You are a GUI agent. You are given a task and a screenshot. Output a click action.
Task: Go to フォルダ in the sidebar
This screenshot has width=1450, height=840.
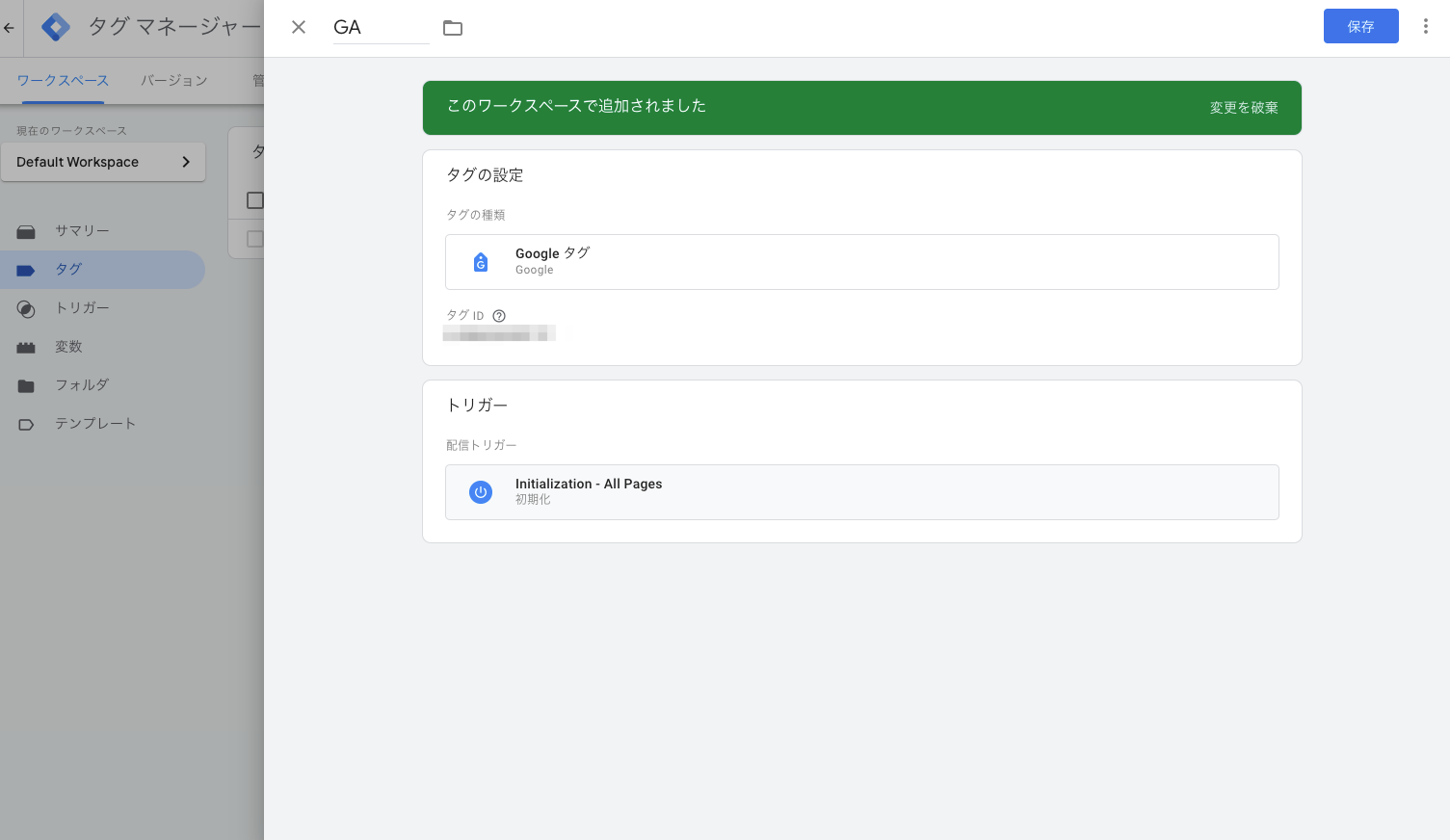(82, 385)
